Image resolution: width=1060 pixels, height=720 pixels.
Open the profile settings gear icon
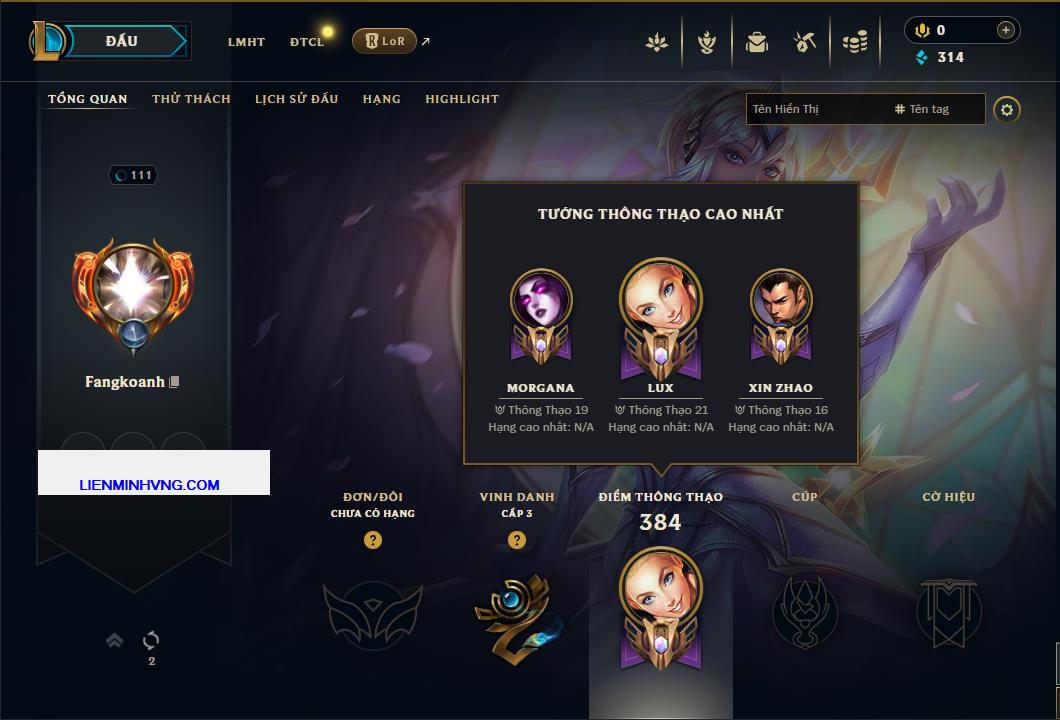[x=1007, y=110]
